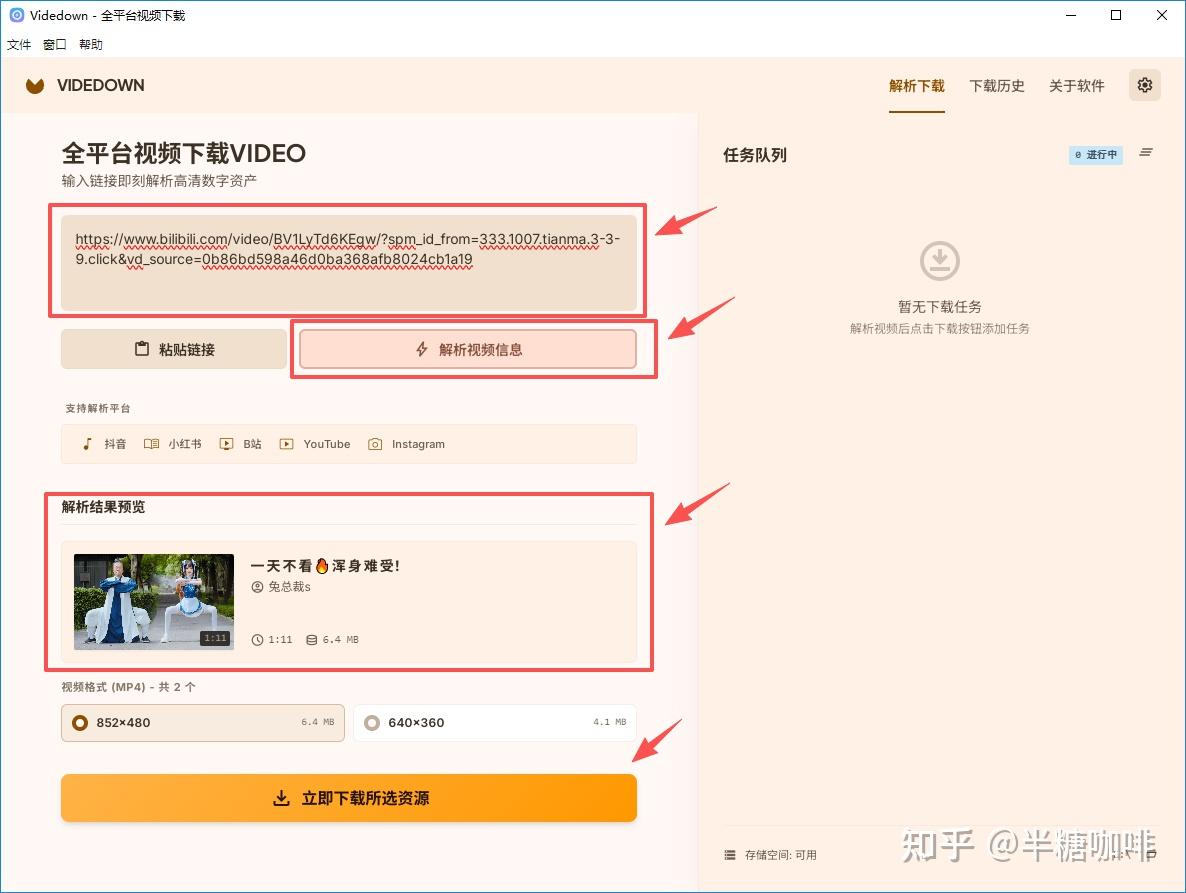Viewport: 1186px width, 893px height.
Task: Click the 解析结果预览 heading
Action: click(x=103, y=507)
